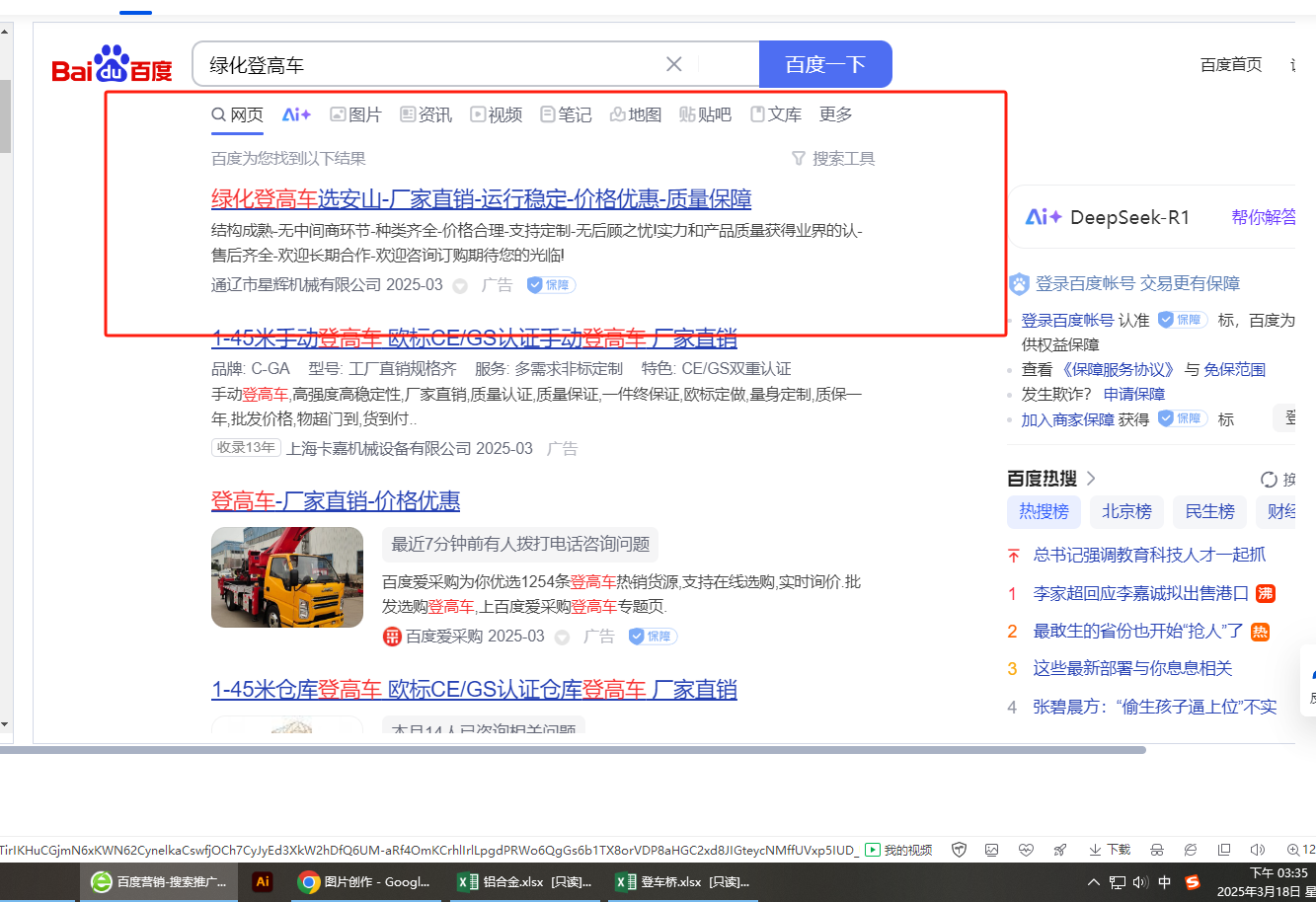Expand the 更多 search categories
The height and width of the screenshot is (902, 1316).
tap(835, 114)
